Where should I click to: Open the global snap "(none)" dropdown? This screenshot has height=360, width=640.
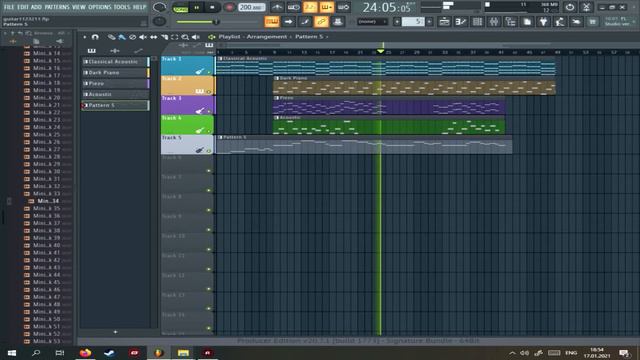pos(372,22)
